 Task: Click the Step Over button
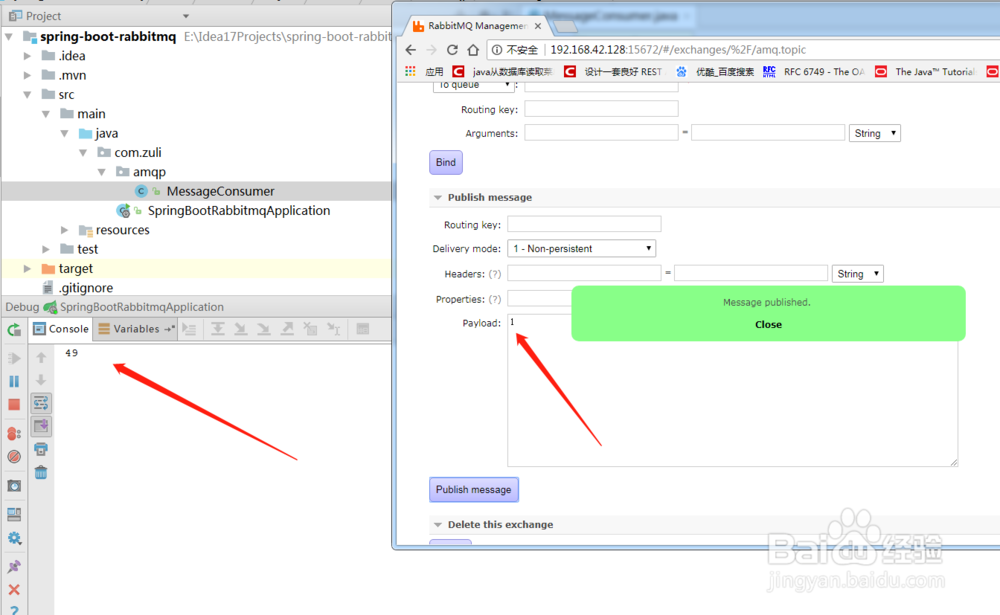(217, 329)
